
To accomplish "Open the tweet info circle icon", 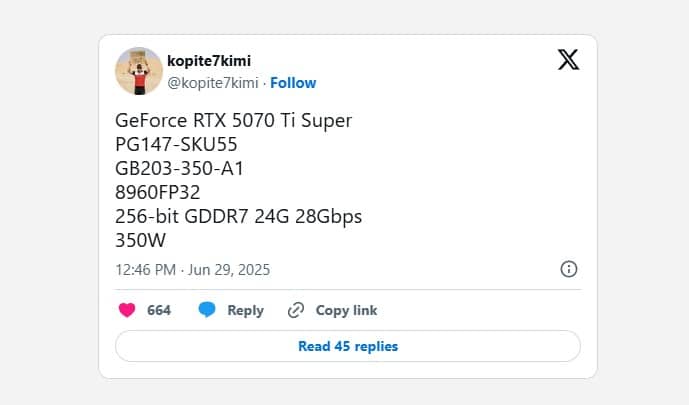I will (x=568, y=269).
